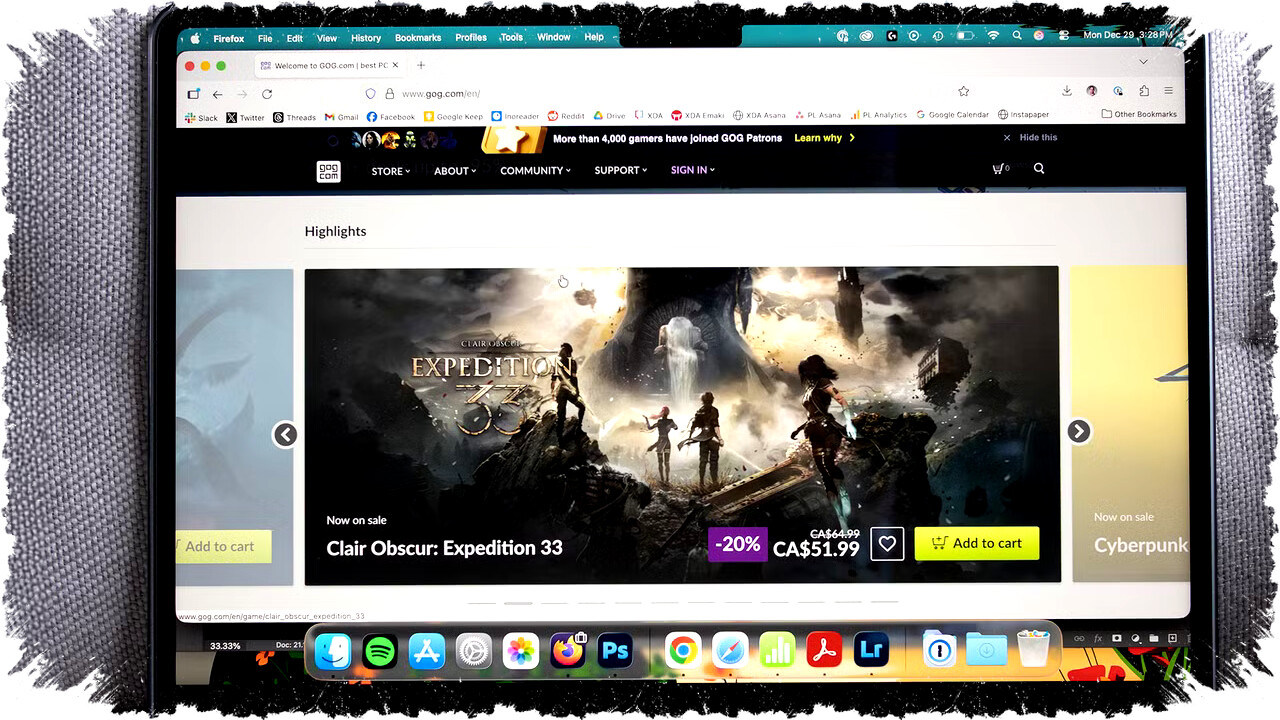Open the COMMUNITY dropdown menu
The width and height of the screenshot is (1280, 720).
pos(533,170)
